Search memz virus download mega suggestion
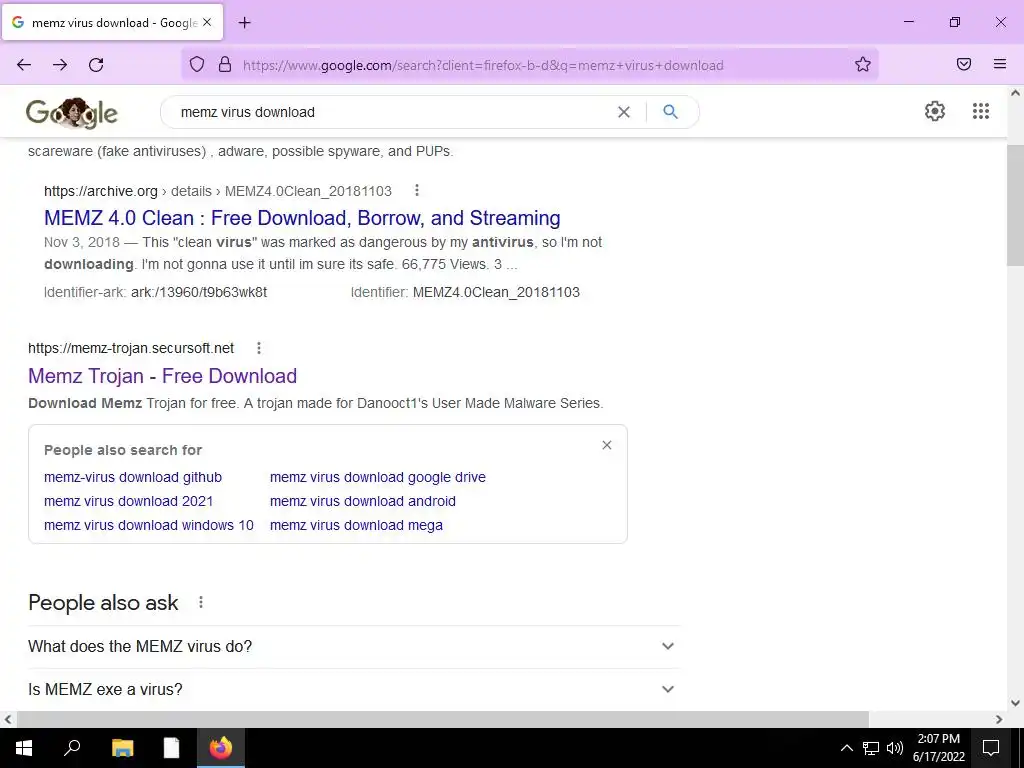This screenshot has width=1024, height=768. 357,525
